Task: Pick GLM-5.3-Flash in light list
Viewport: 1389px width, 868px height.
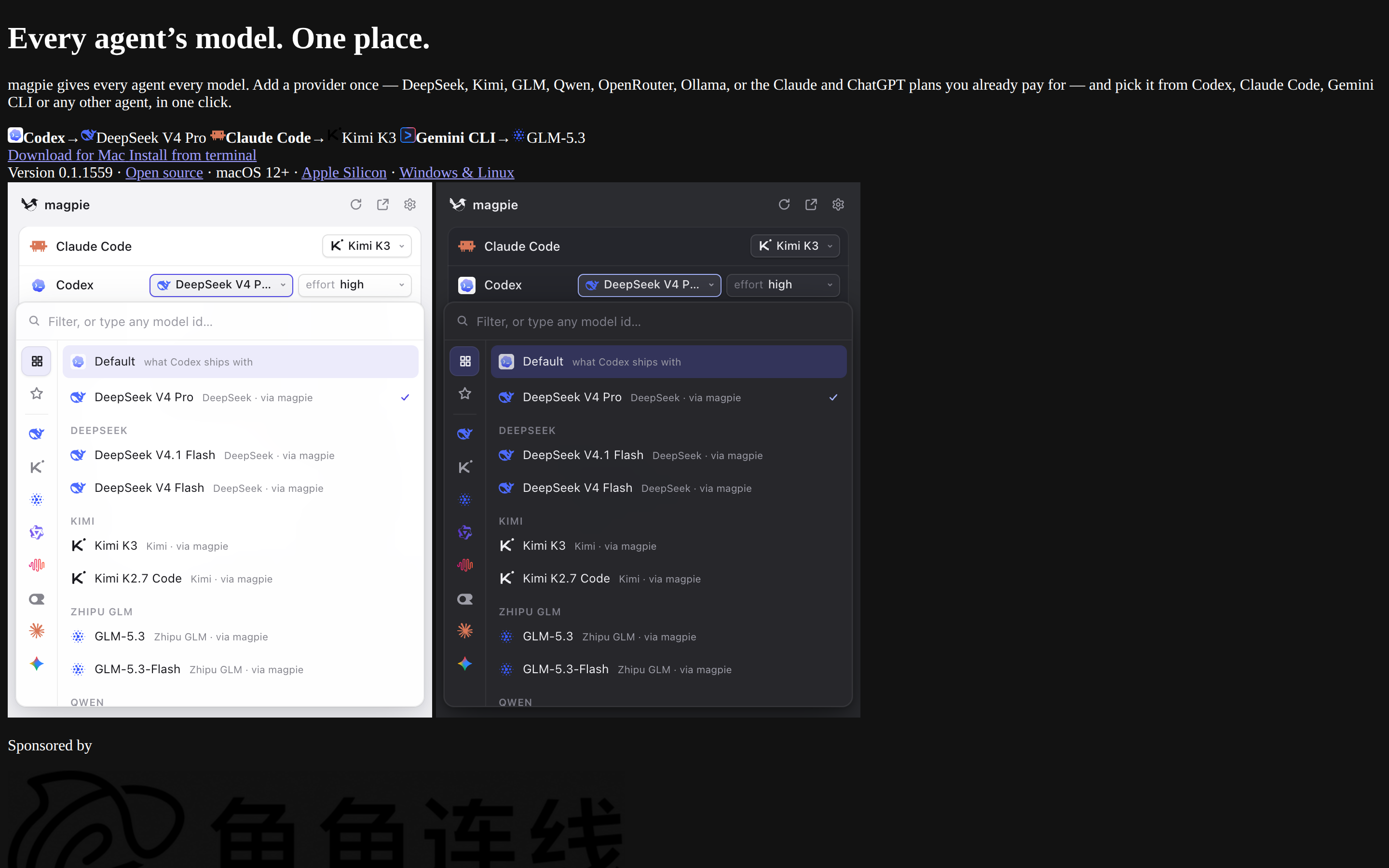Action: (241, 669)
